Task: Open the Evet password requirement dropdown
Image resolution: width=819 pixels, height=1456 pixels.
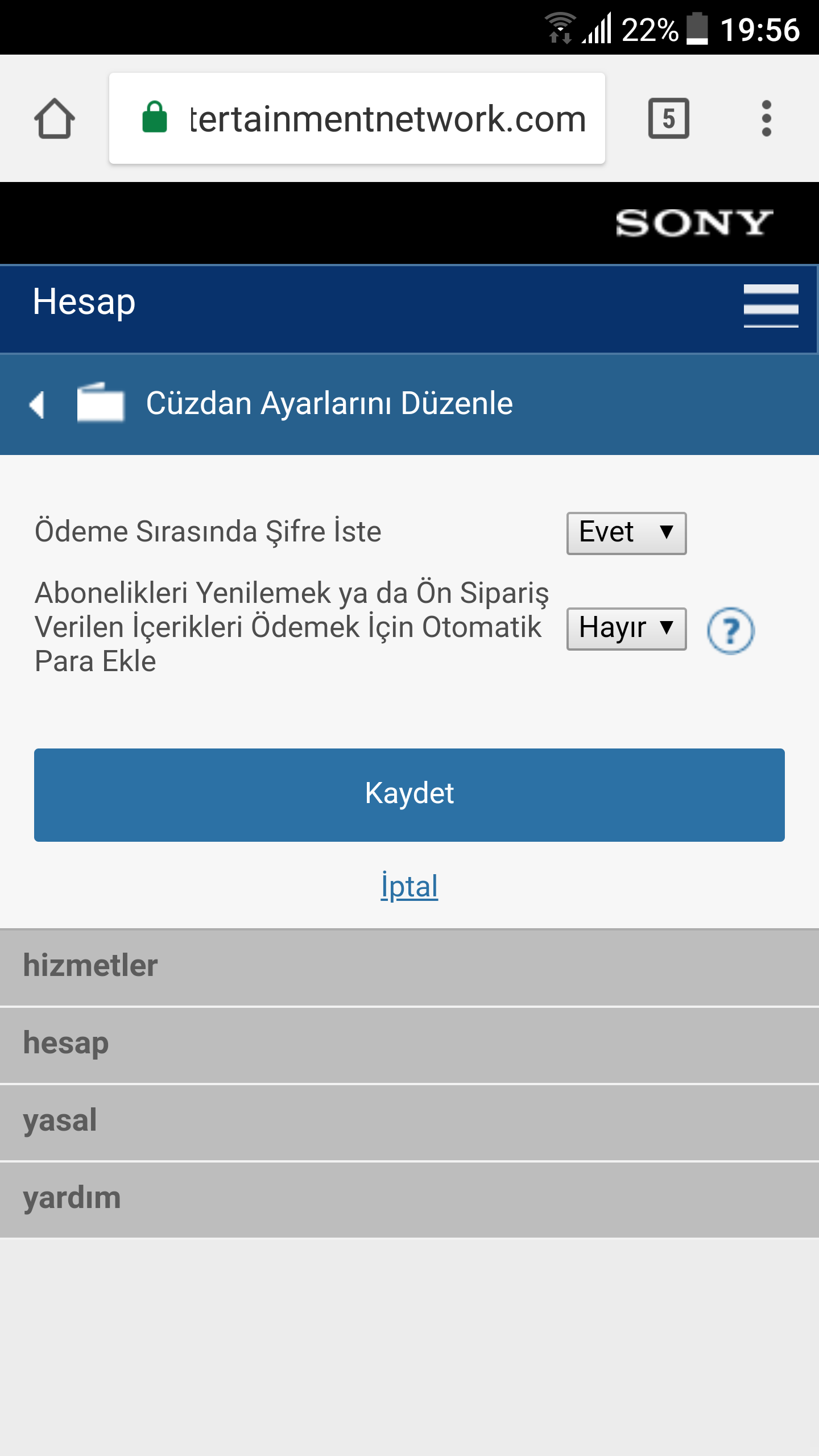Action: coord(626,533)
